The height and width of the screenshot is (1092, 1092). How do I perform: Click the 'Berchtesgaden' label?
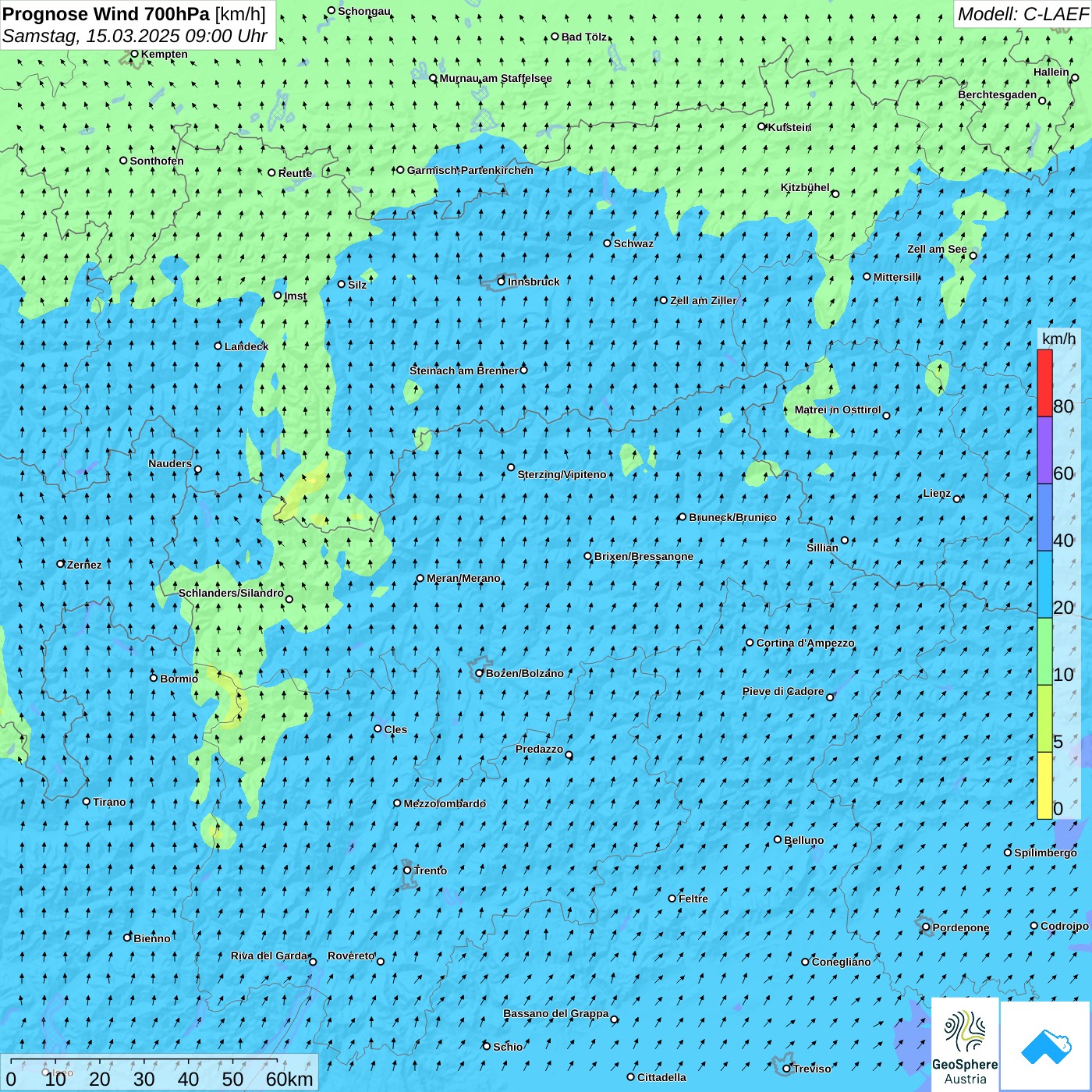[x=998, y=94]
